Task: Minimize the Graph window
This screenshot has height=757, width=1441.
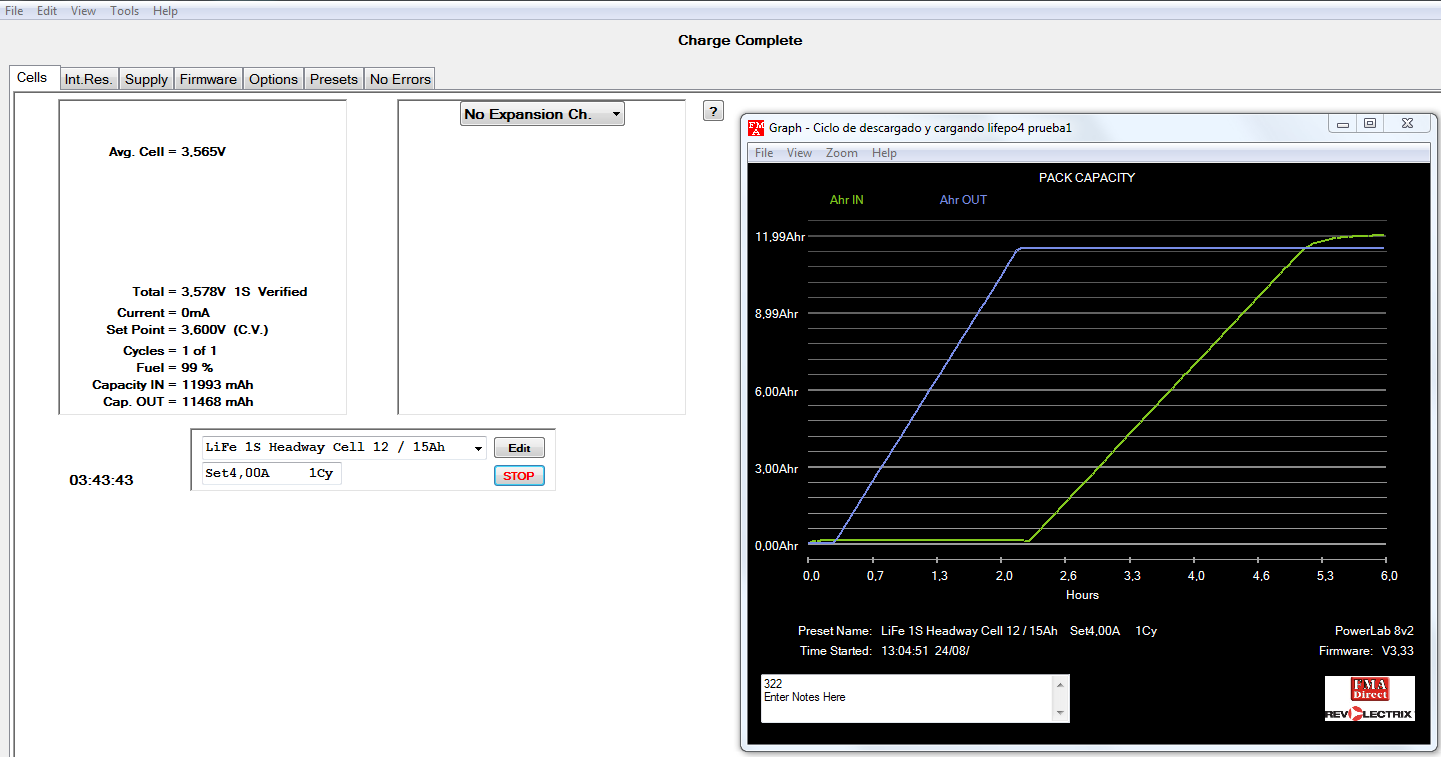Action: pyautogui.click(x=1342, y=124)
